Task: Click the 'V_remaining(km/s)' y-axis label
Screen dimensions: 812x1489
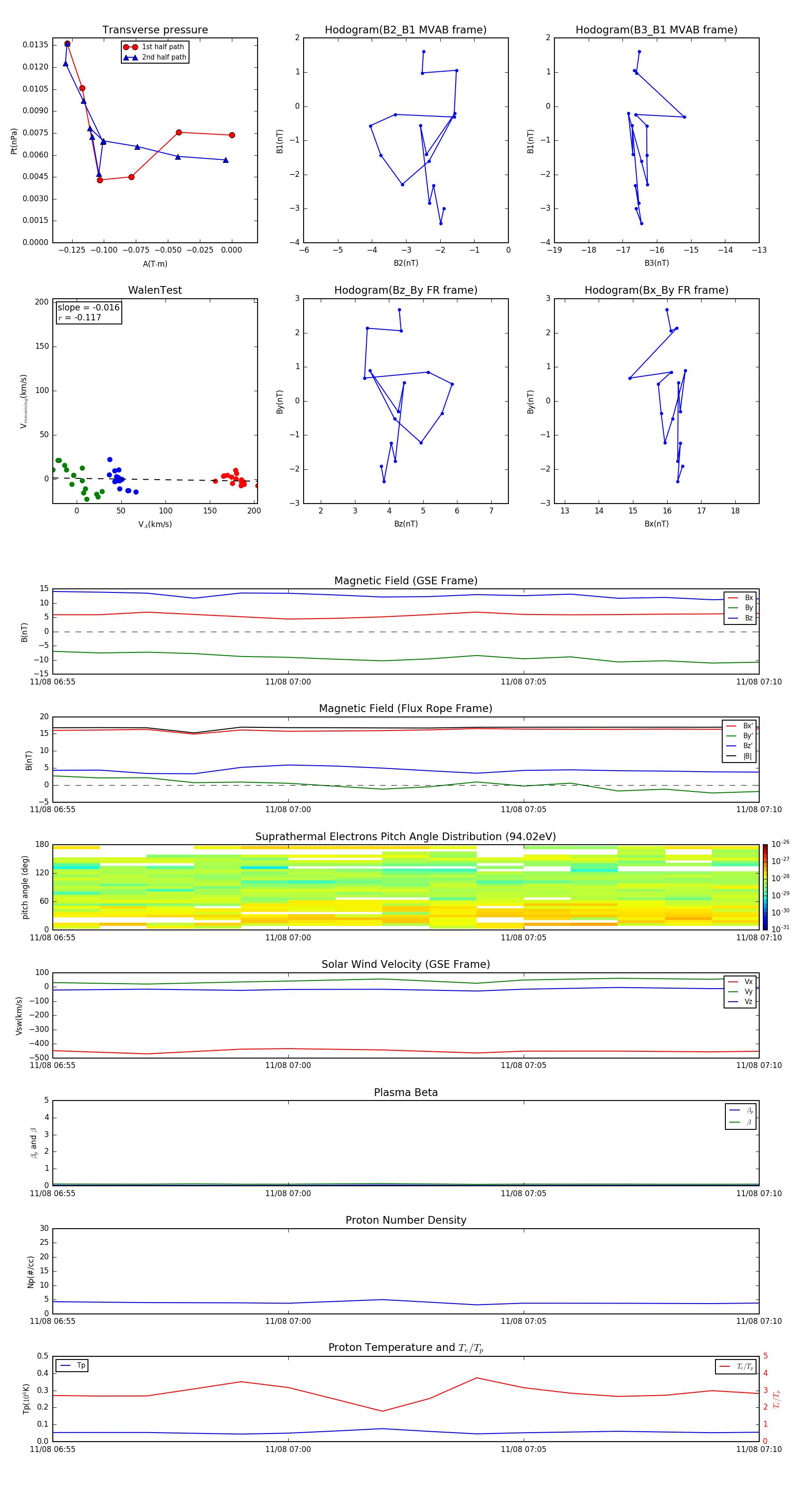Action: tap(24, 401)
